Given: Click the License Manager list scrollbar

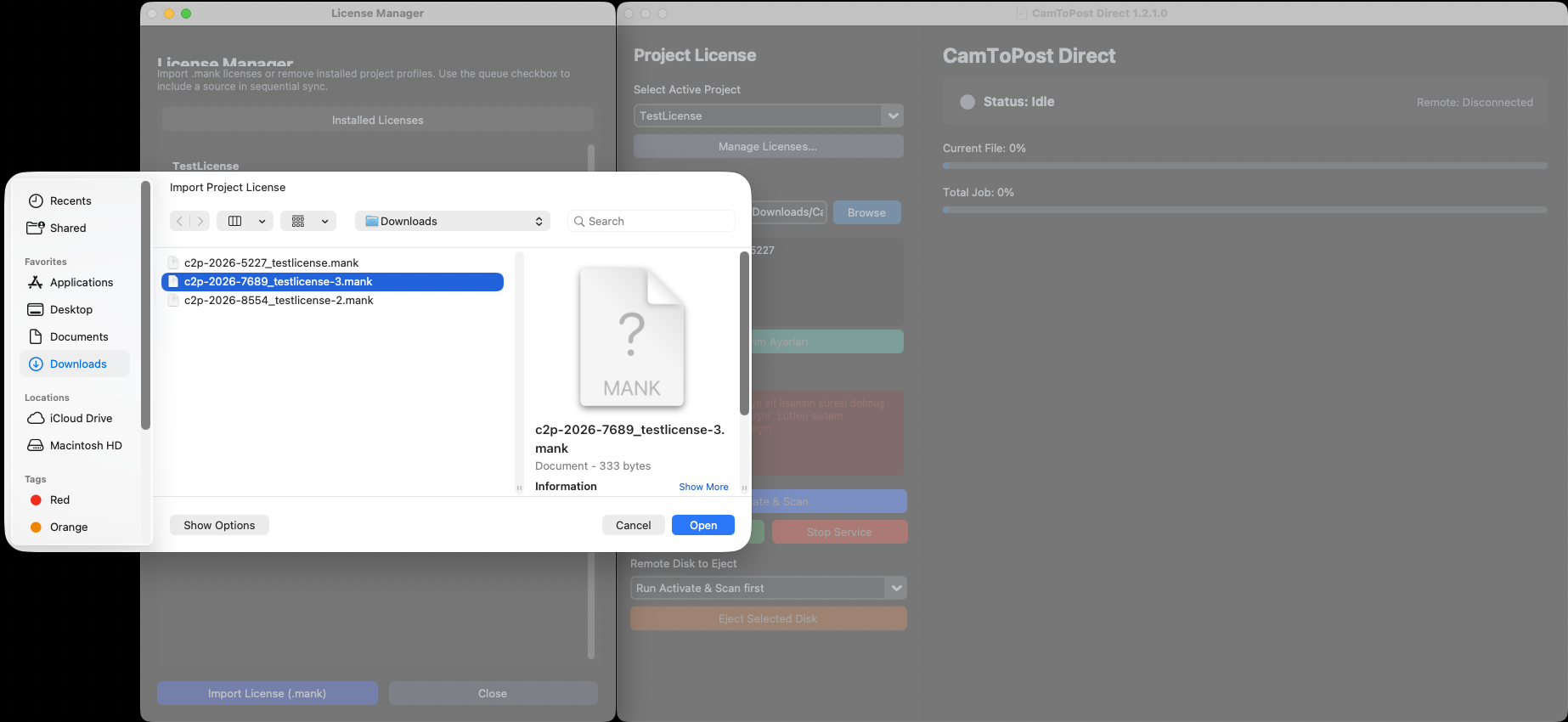Looking at the screenshot, I should [x=591, y=401].
